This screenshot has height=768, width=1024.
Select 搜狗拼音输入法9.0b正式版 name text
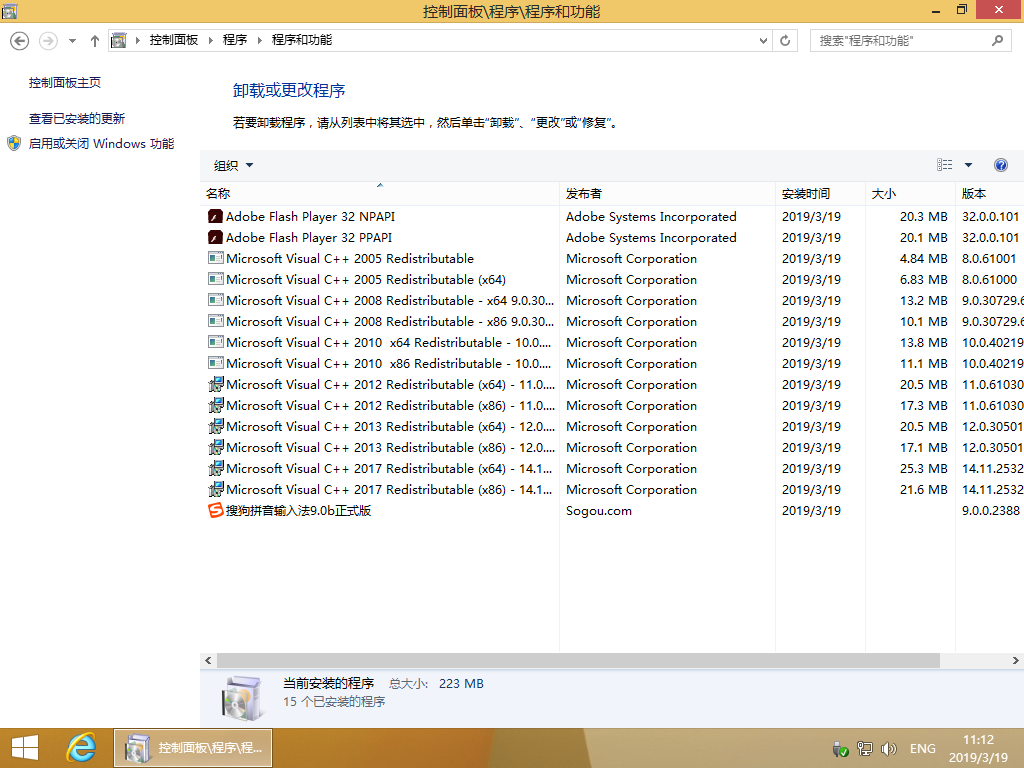tap(298, 511)
